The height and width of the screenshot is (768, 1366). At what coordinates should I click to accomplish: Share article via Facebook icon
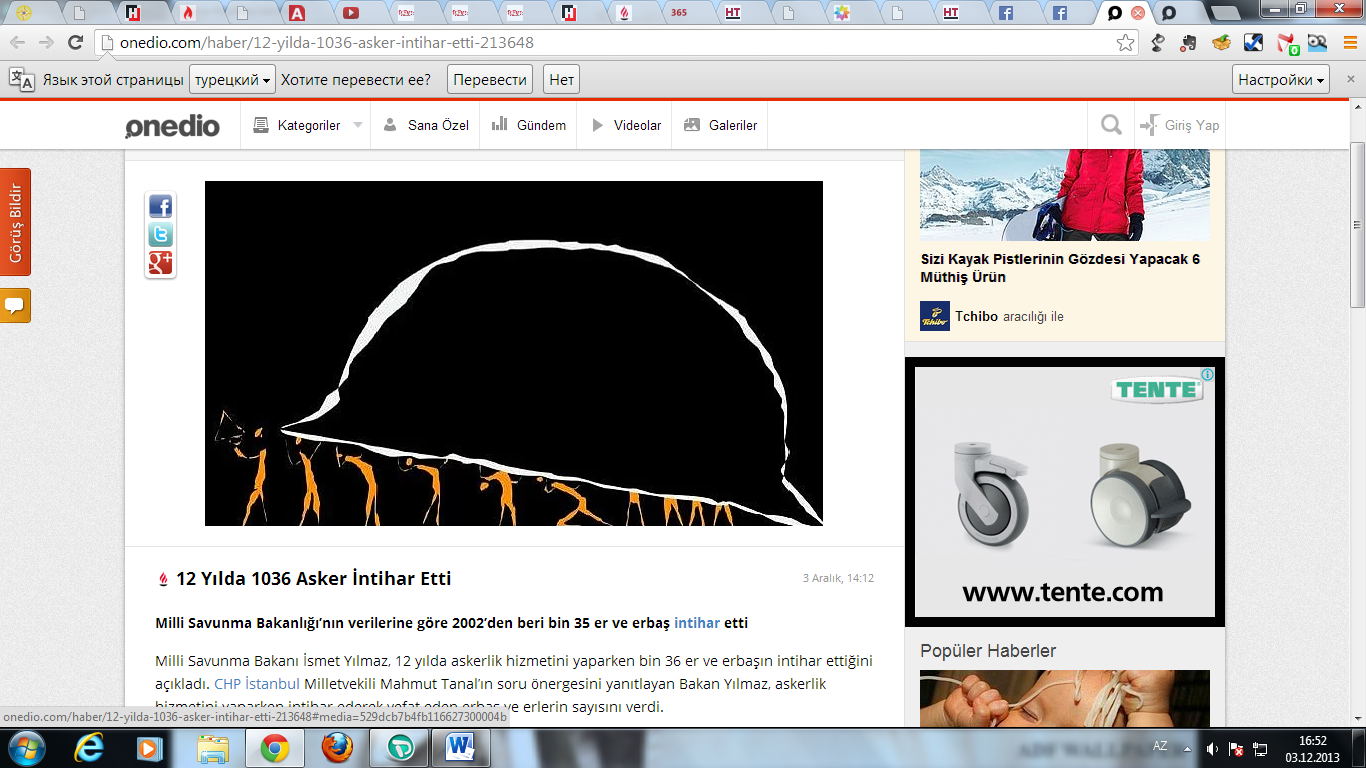(160, 206)
